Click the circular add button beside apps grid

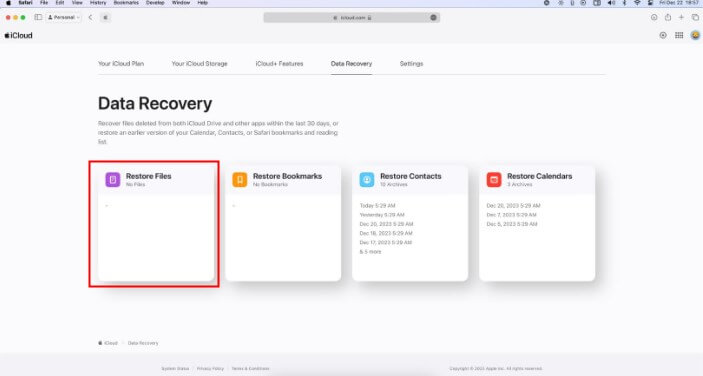(x=663, y=35)
